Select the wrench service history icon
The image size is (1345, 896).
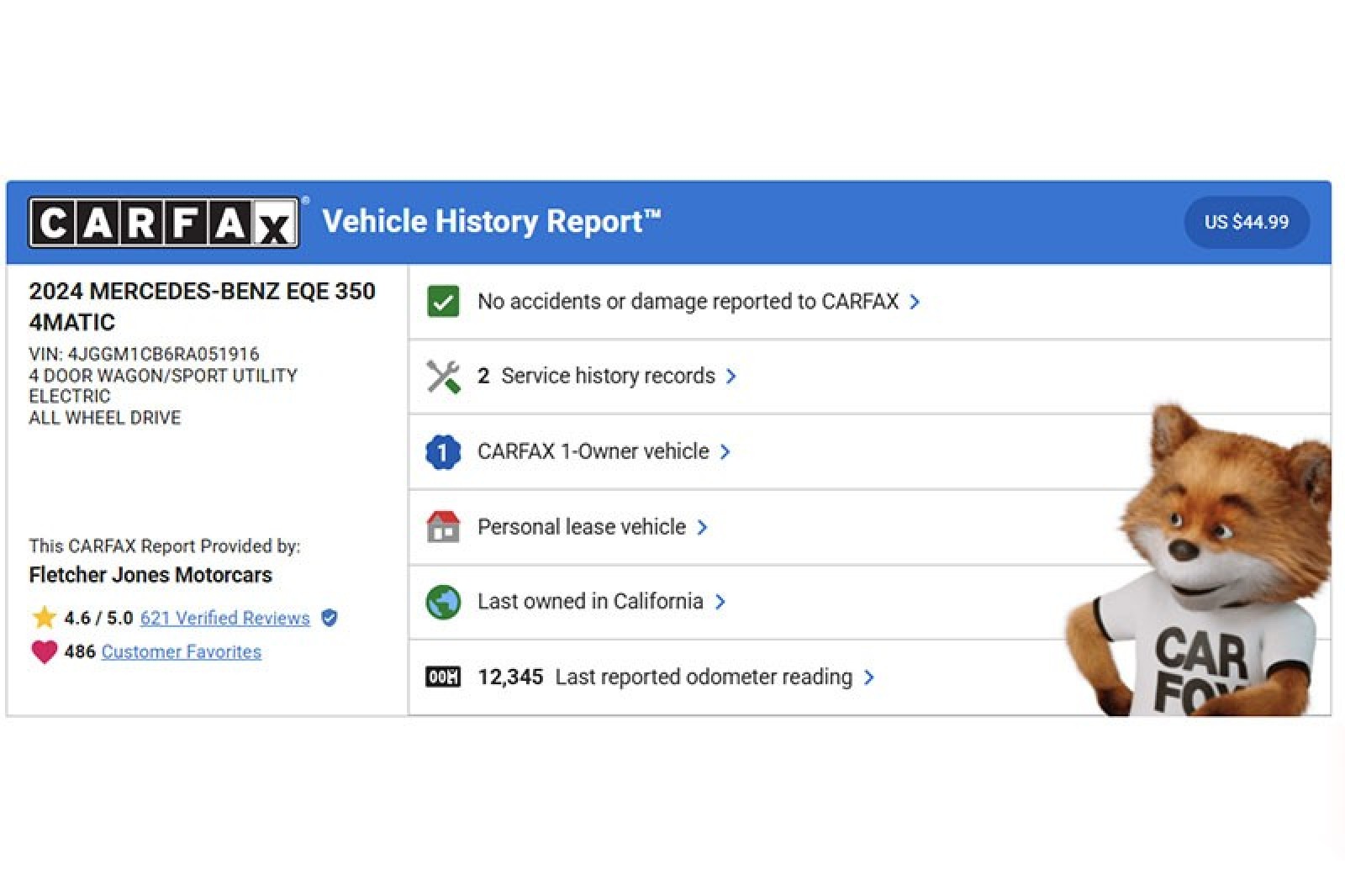[443, 376]
